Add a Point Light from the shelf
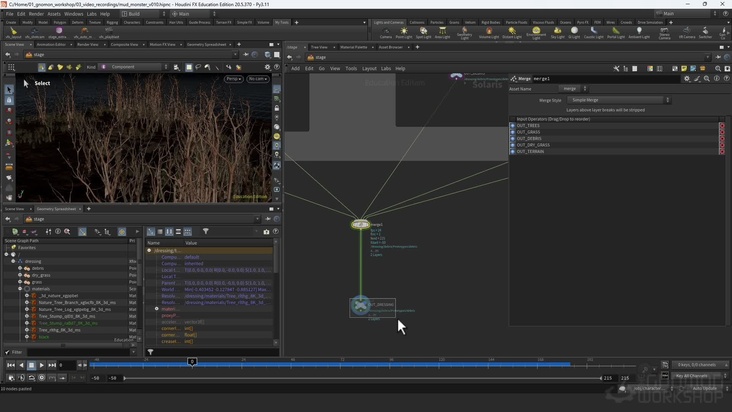This screenshot has height=412, width=732. (x=404, y=33)
